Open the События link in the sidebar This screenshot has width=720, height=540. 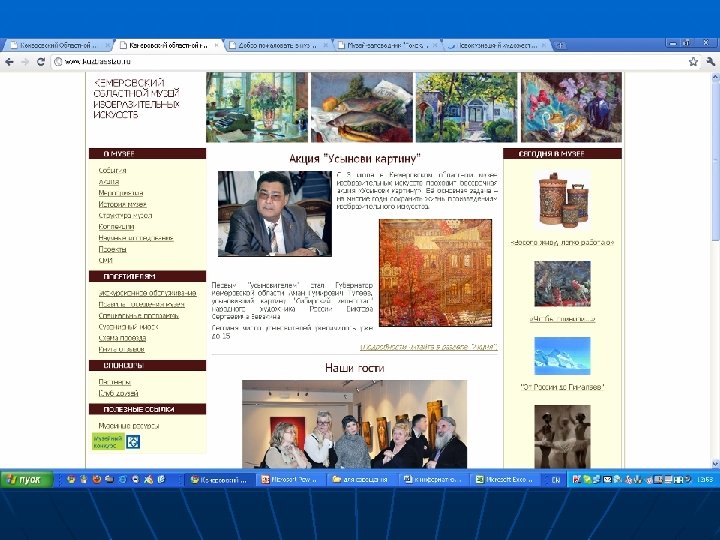[112, 170]
